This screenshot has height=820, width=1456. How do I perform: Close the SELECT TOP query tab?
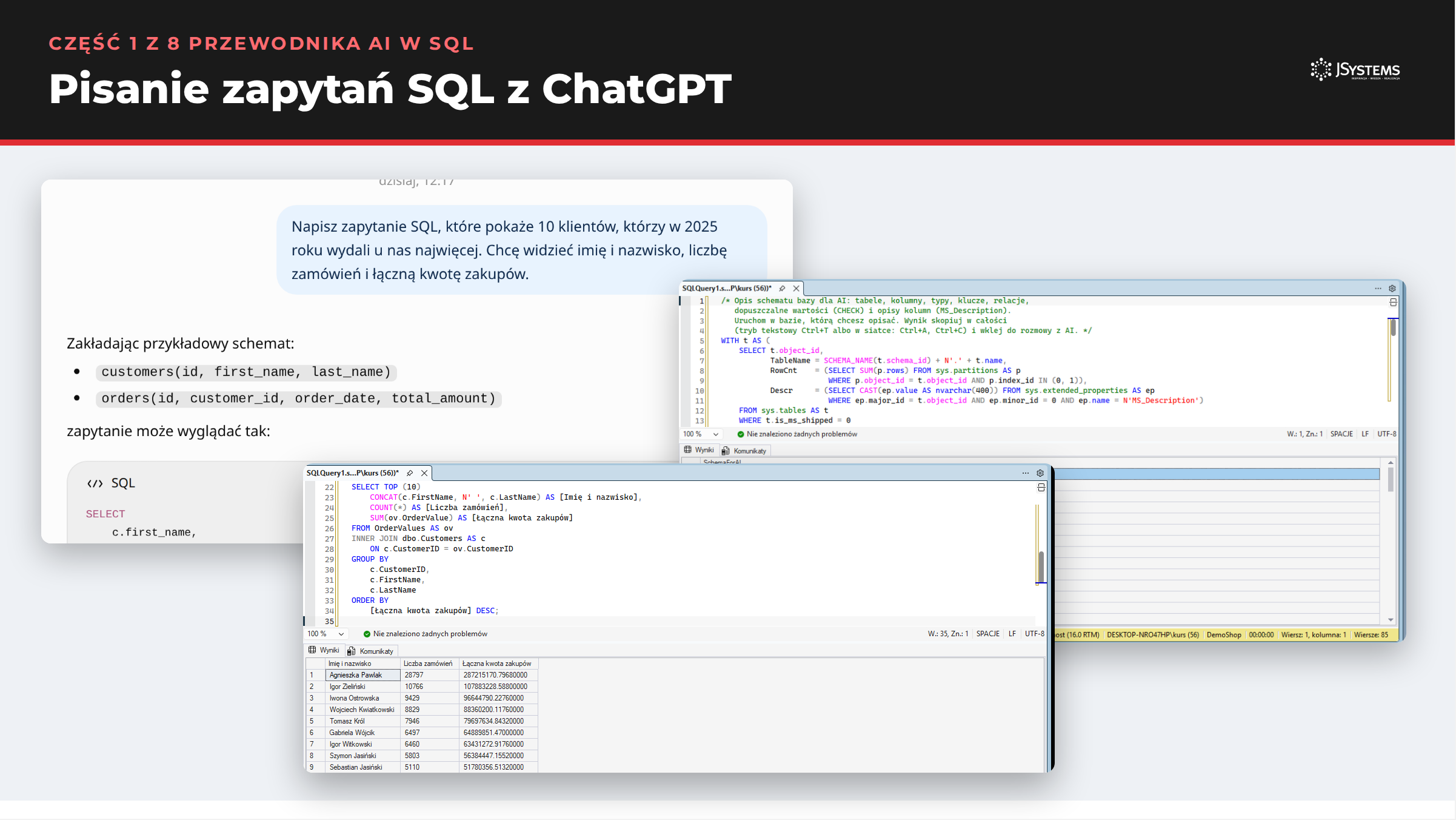point(424,473)
